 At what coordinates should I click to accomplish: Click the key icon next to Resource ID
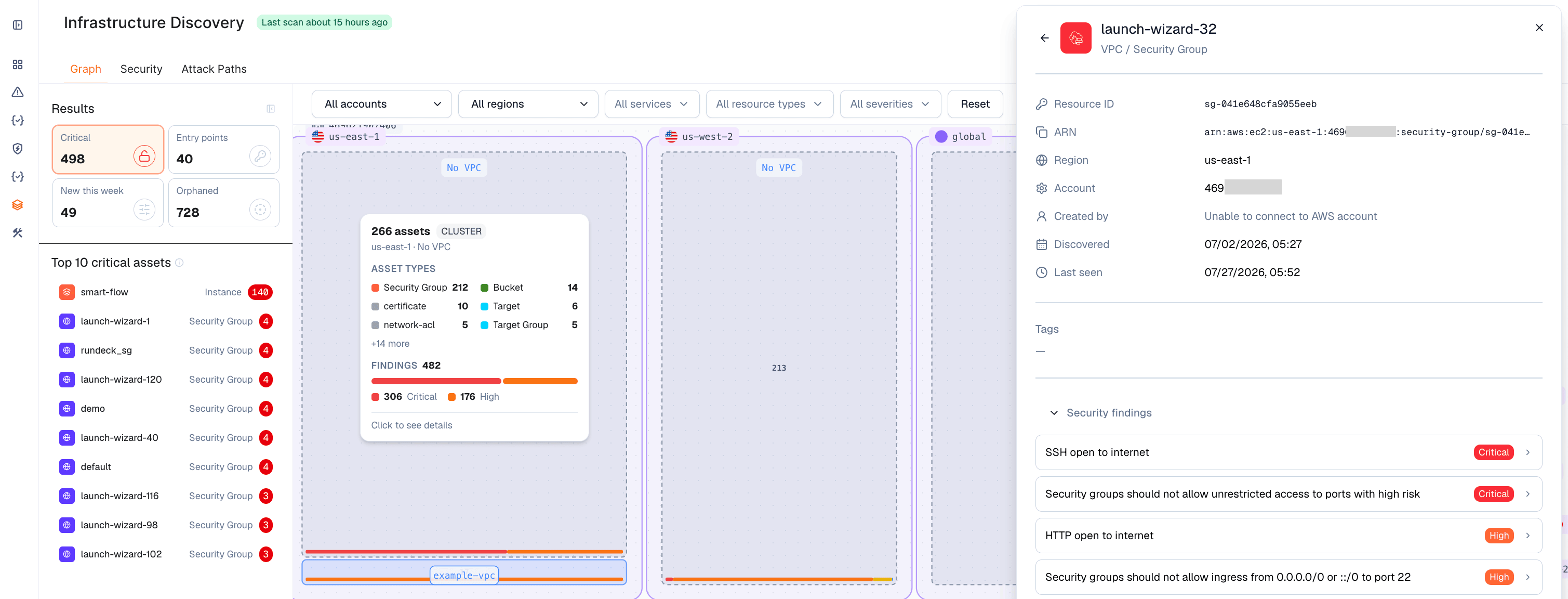(x=1042, y=104)
